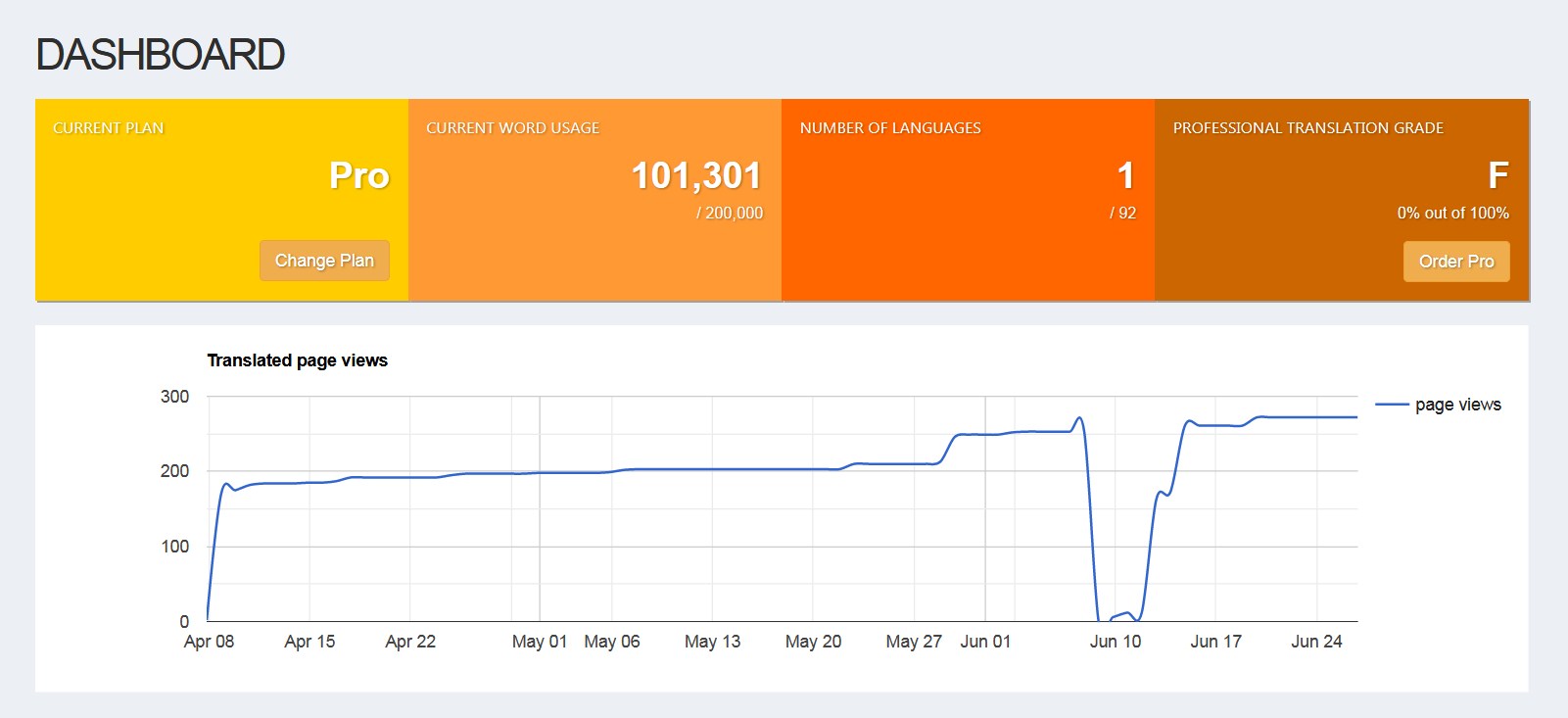
Task: Click the 300 y-axis label
Action: pos(174,397)
